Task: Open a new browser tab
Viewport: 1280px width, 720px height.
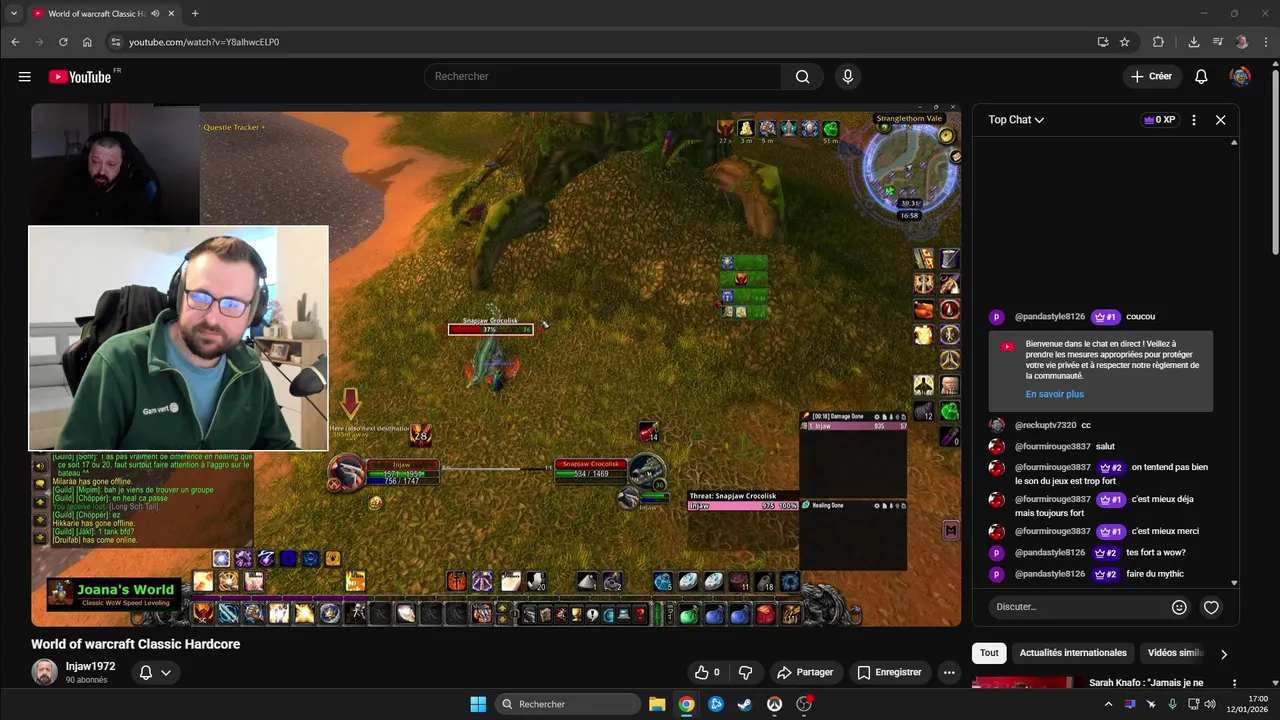Action: pyautogui.click(x=195, y=14)
